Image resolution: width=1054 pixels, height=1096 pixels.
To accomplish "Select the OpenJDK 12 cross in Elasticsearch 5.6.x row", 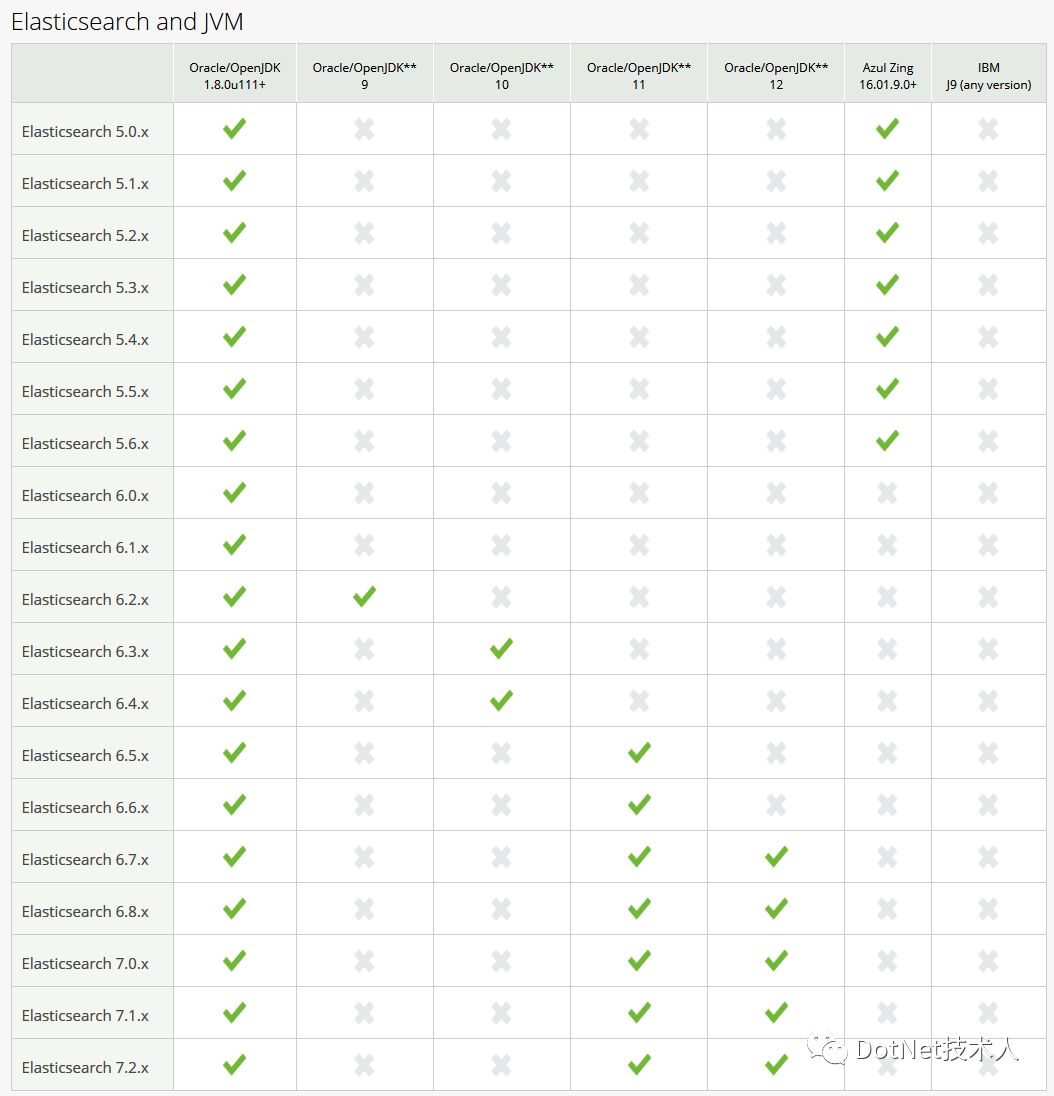I will pyautogui.click(x=776, y=441).
